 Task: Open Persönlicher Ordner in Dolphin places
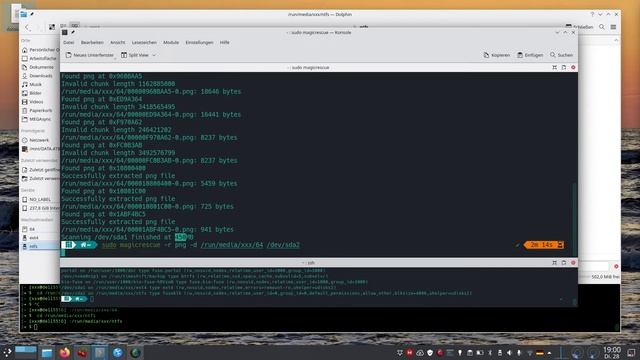tap(40, 50)
